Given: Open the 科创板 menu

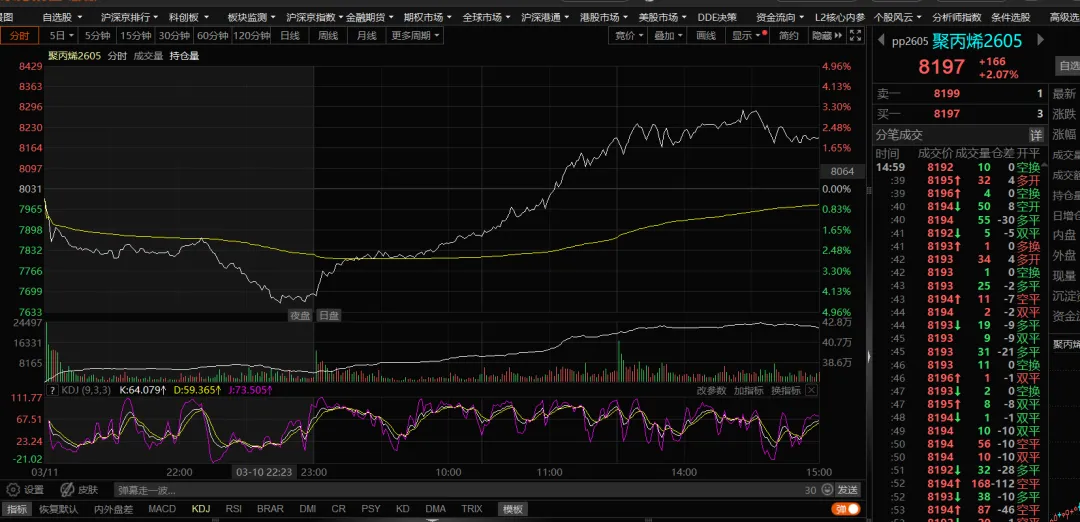Looking at the screenshot, I should tap(189, 17).
